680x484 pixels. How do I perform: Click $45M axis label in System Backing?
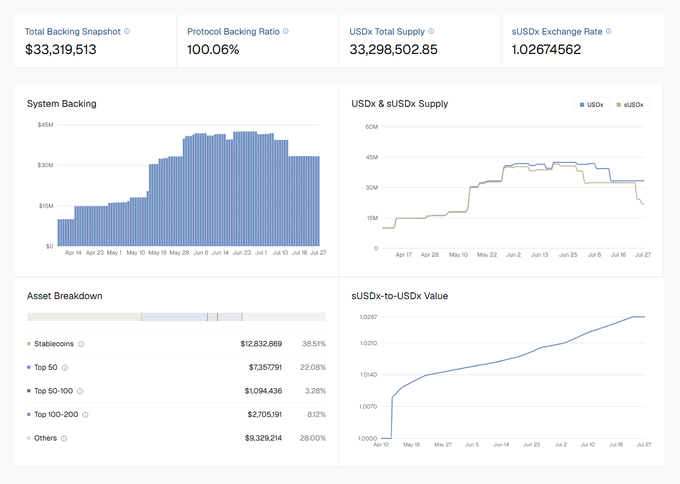[46, 125]
